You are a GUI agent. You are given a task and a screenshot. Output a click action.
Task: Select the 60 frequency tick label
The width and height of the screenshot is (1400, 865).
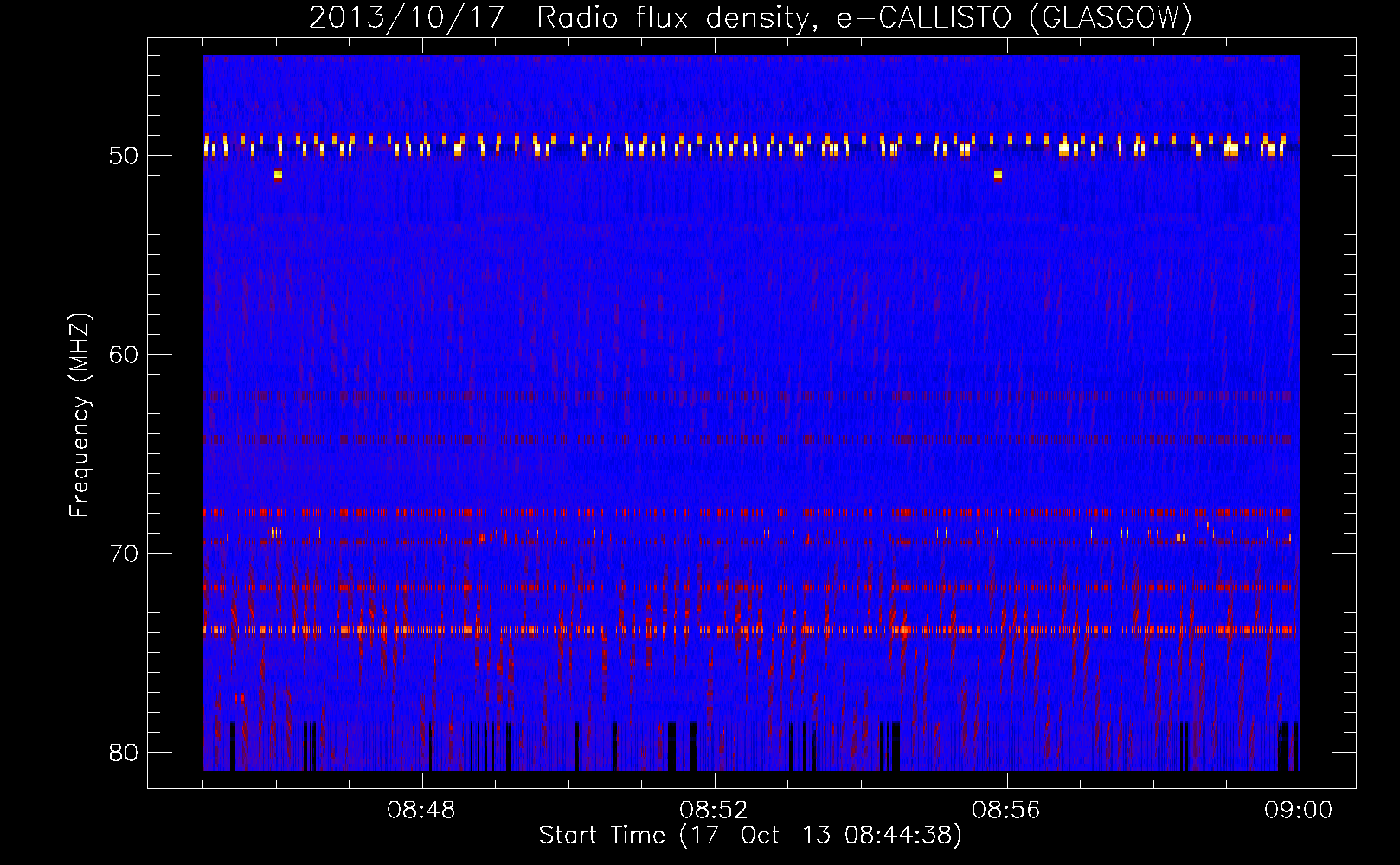click(124, 355)
